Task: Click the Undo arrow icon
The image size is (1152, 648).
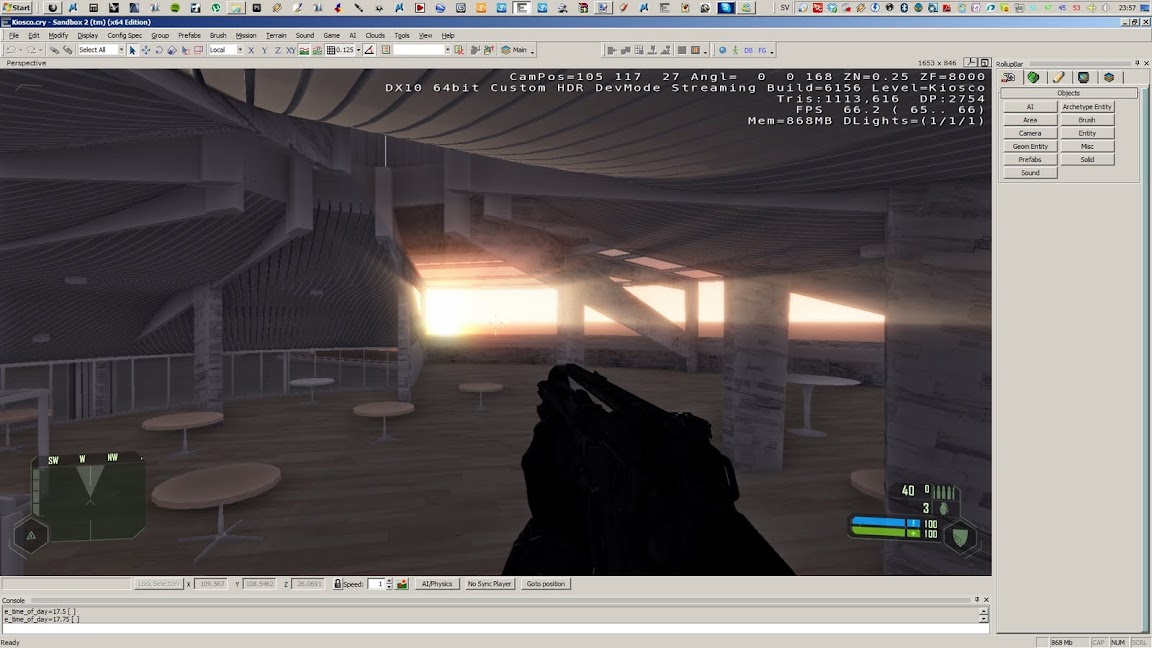Action: (x=11, y=50)
